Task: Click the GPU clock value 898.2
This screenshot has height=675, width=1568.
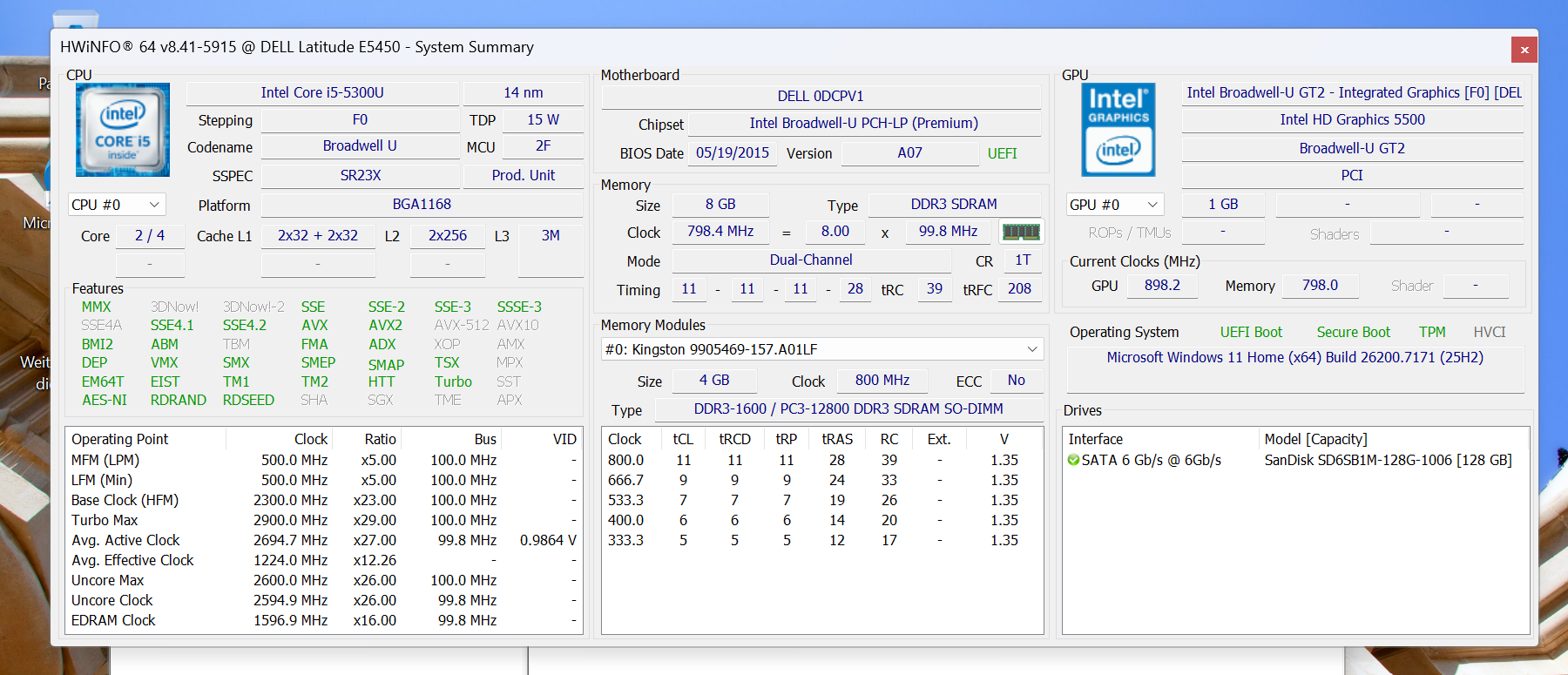Action: pyautogui.click(x=1162, y=286)
